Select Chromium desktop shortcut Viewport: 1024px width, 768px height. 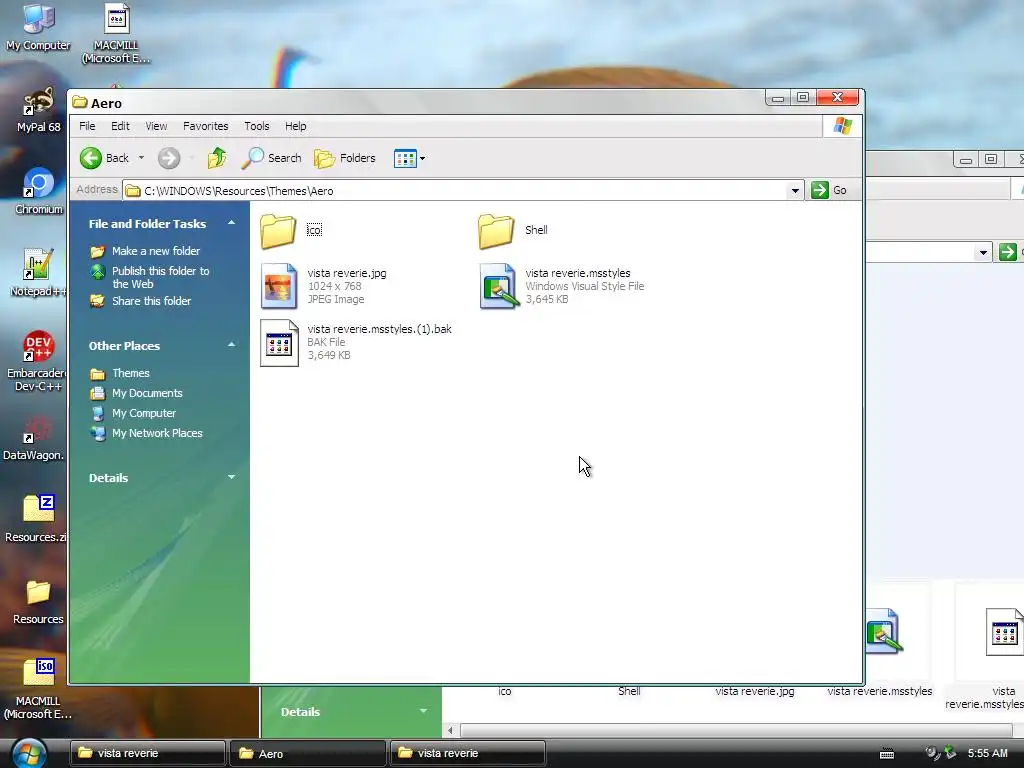(x=39, y=191)
